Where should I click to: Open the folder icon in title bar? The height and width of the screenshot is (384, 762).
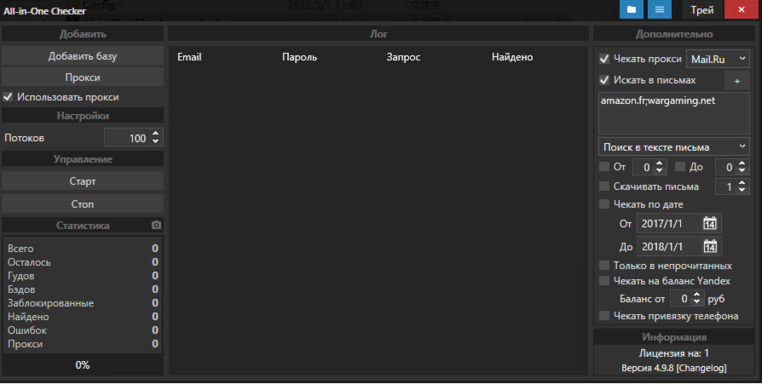click(x=631, y=10)
